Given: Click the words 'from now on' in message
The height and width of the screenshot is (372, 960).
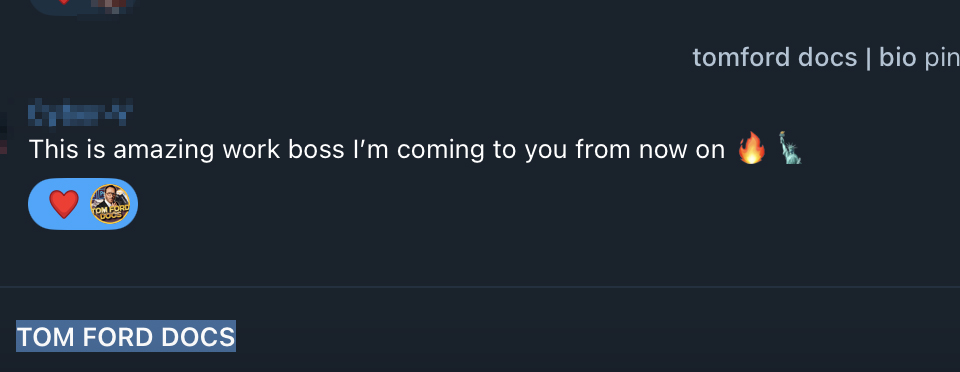Looking at the screenshot, I should click(x=650, y=149).
